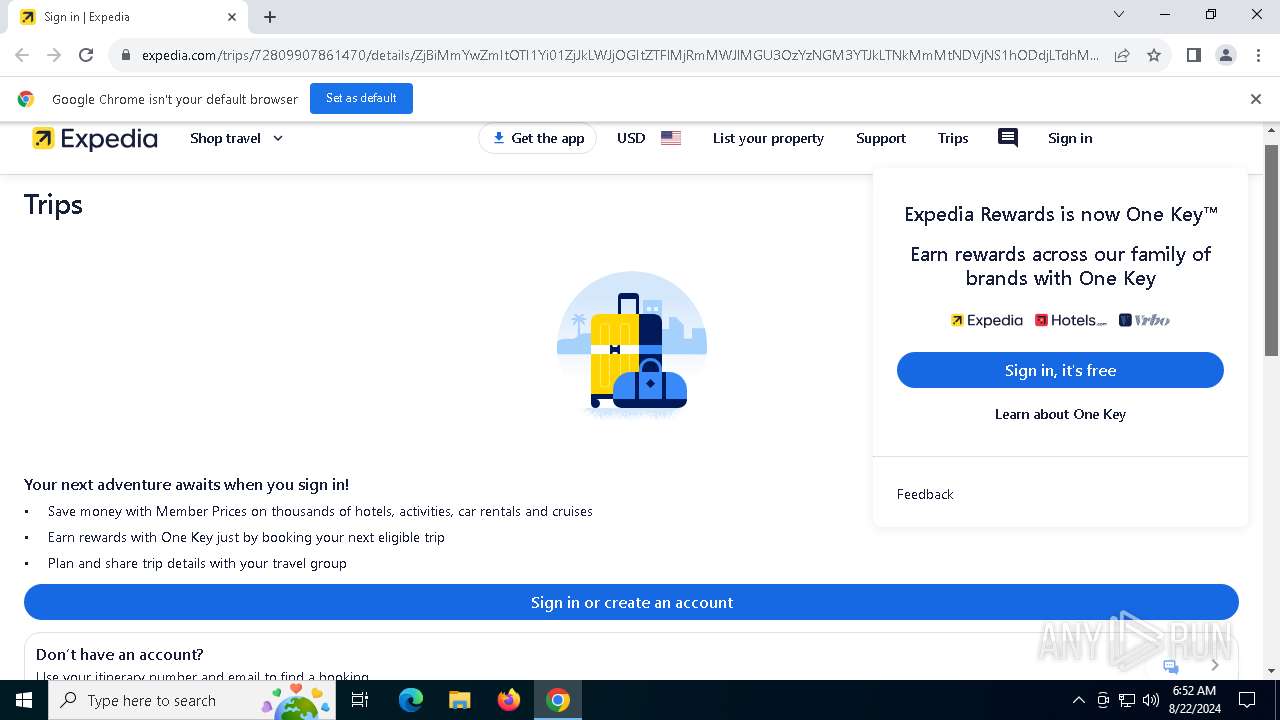Toggle the Chrome side panel
This screenshot has width=1280, height=720.
1193,55
